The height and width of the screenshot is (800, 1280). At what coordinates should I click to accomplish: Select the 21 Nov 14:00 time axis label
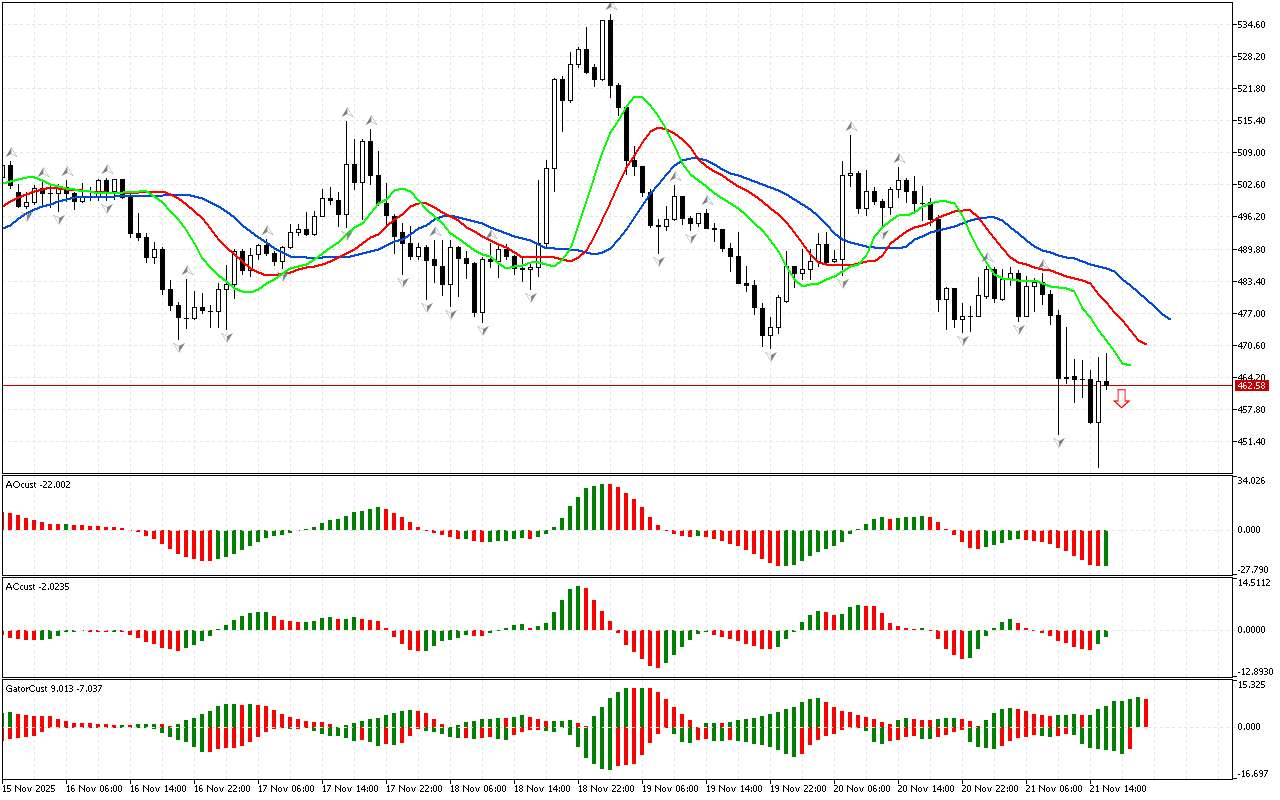1119,788
